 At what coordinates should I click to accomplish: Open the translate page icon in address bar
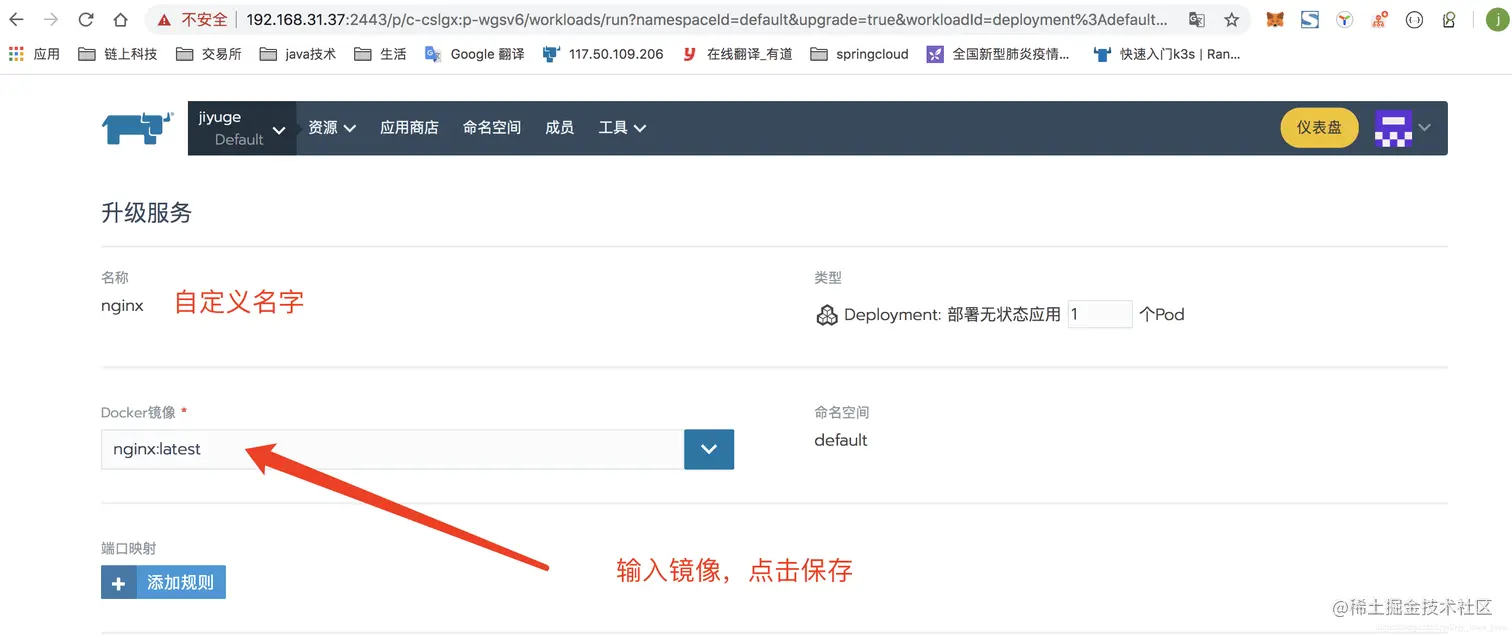[1197, 19]
